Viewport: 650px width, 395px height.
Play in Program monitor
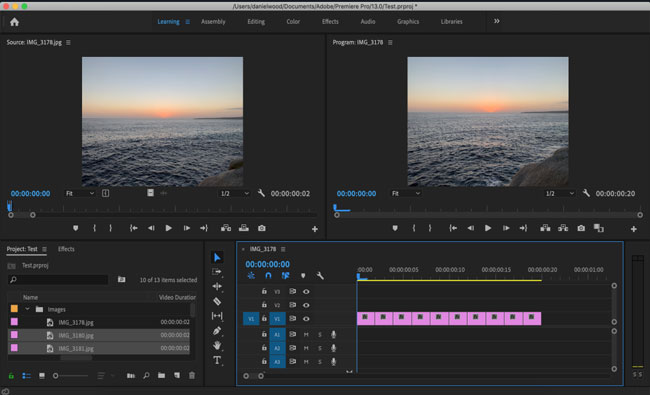488,228
